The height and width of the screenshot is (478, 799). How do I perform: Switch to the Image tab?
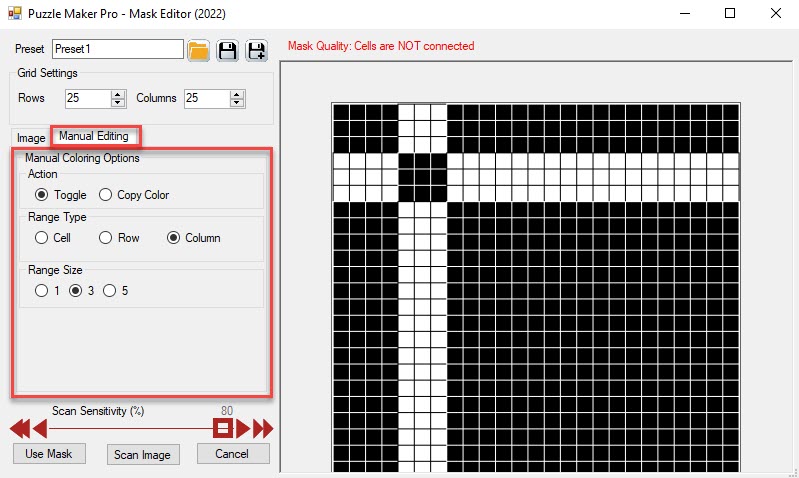(x=31, y=138)
